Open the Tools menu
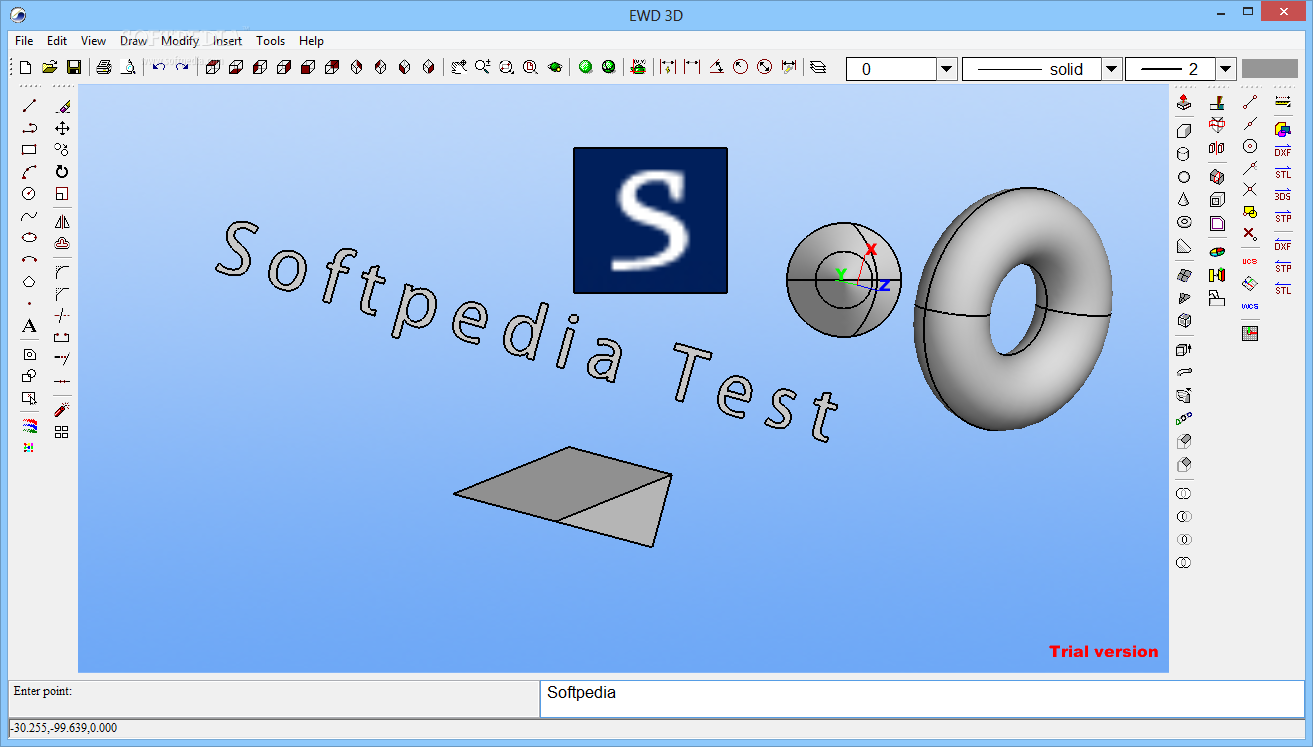This screenshot has height=747, width=1313. 270,41
